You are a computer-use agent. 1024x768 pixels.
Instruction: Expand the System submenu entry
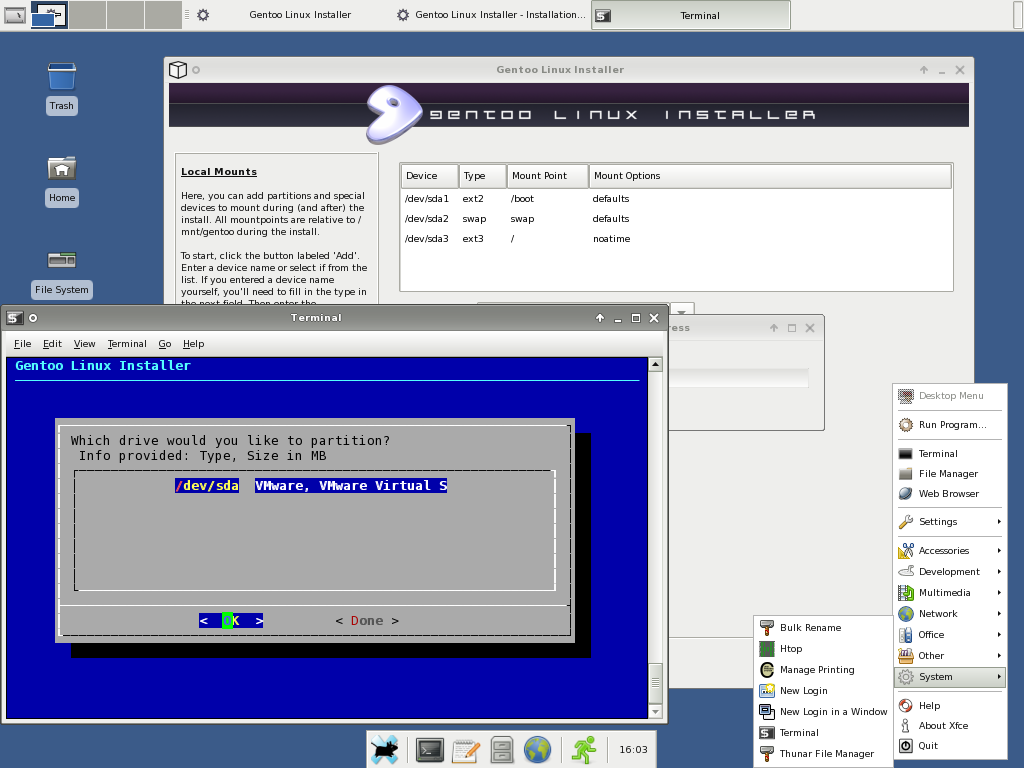(949, 677)
